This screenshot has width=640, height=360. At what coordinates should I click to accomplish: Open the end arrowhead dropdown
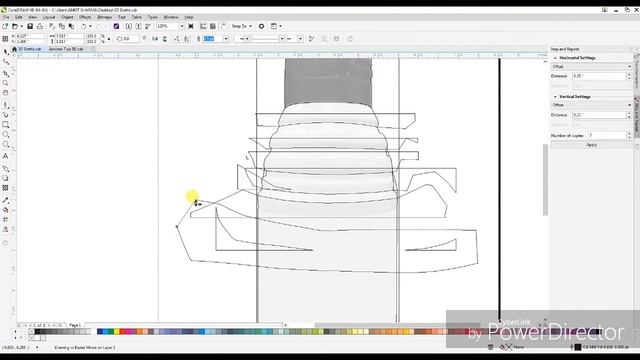[x=300, y=39]
